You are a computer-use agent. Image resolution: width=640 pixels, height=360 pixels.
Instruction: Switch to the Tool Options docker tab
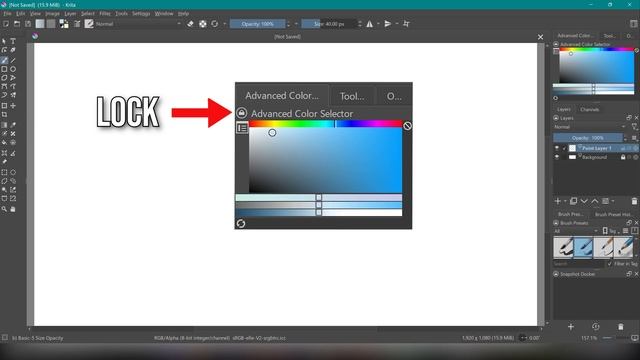pos(609,36)
